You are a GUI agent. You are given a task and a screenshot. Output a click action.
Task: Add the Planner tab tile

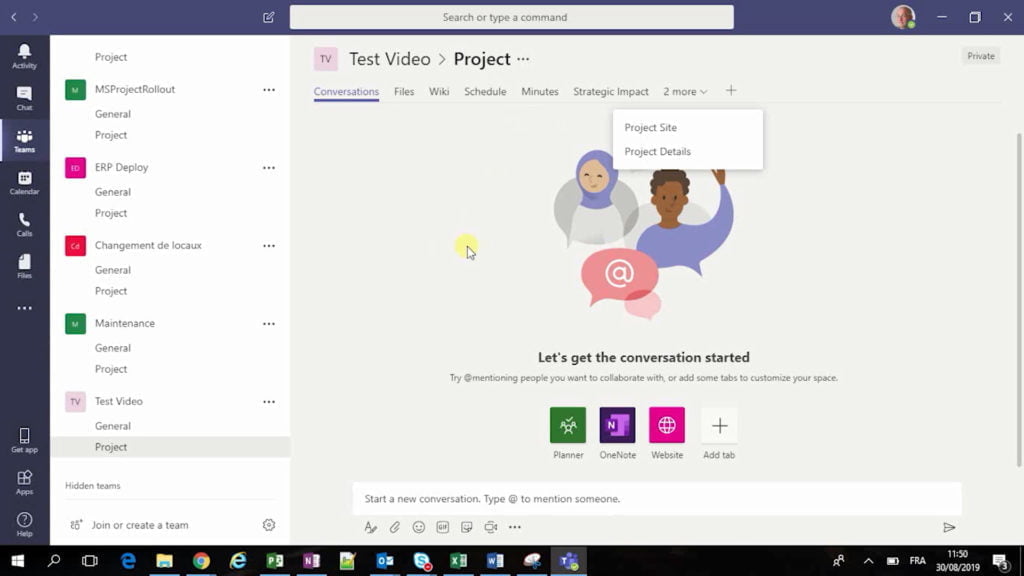click(568, 425)
